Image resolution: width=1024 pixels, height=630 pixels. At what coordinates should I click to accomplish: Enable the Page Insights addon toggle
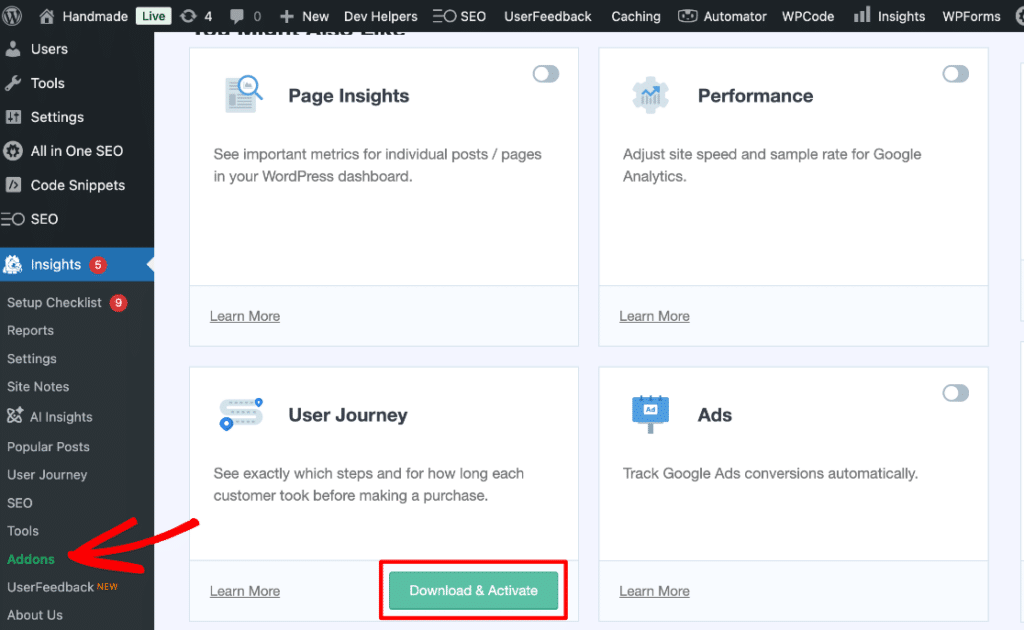coord(546,74)
